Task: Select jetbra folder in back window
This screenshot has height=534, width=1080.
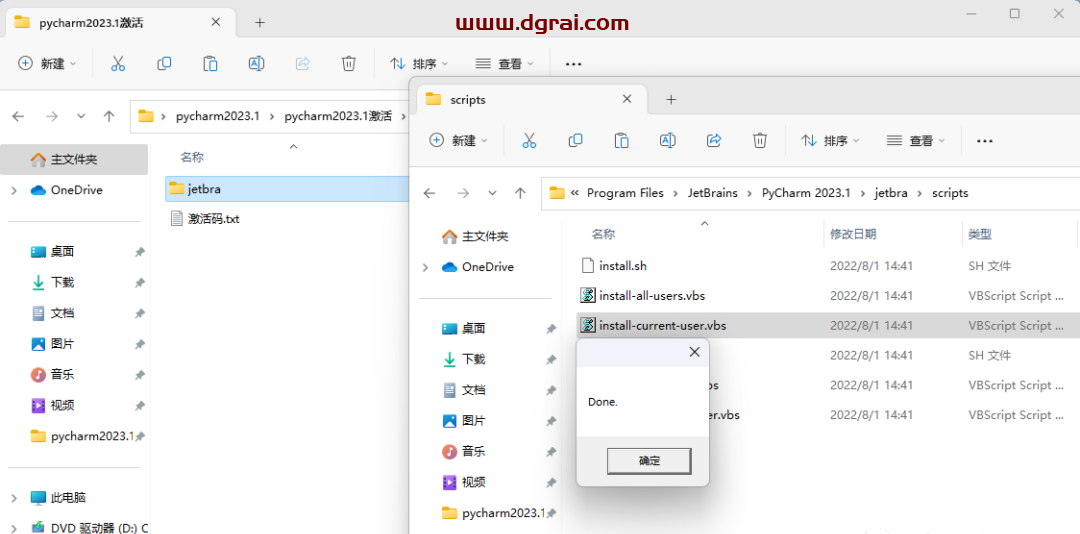Action: click(x=287, y=189)
